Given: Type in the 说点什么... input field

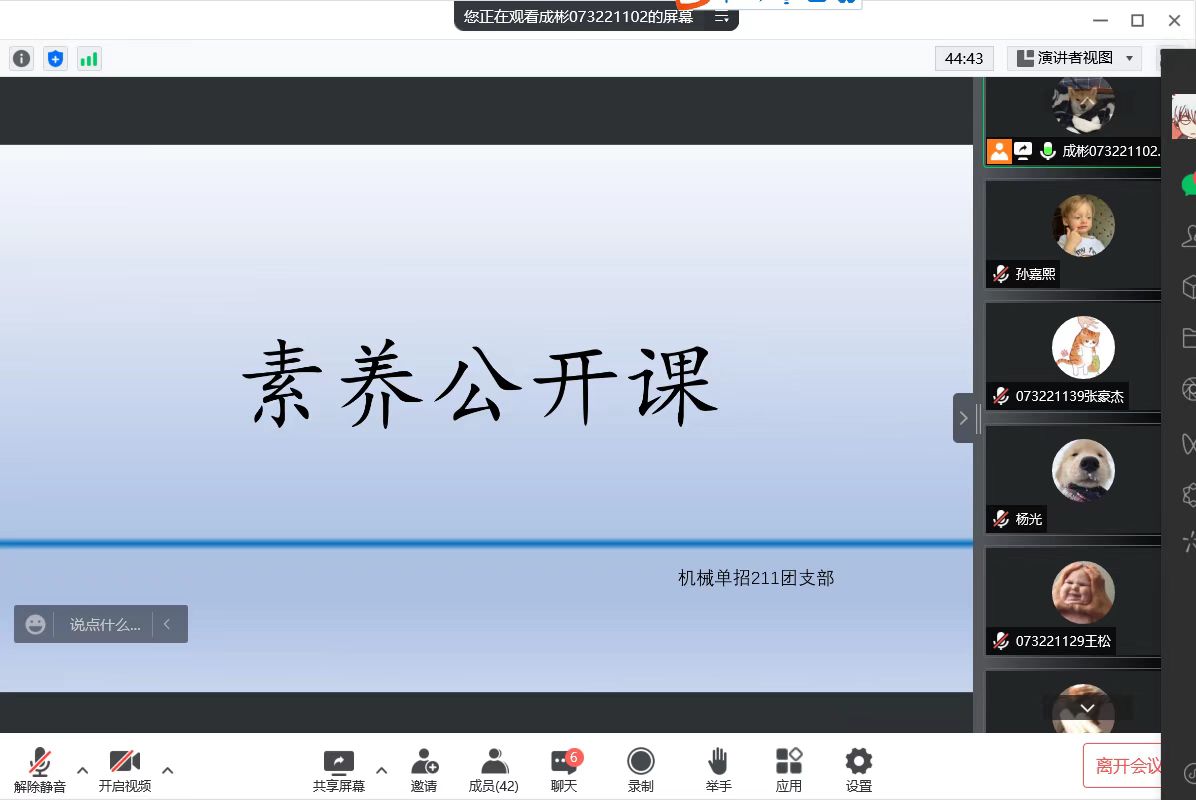Looking at the screenshot, I should coord(105,625).
